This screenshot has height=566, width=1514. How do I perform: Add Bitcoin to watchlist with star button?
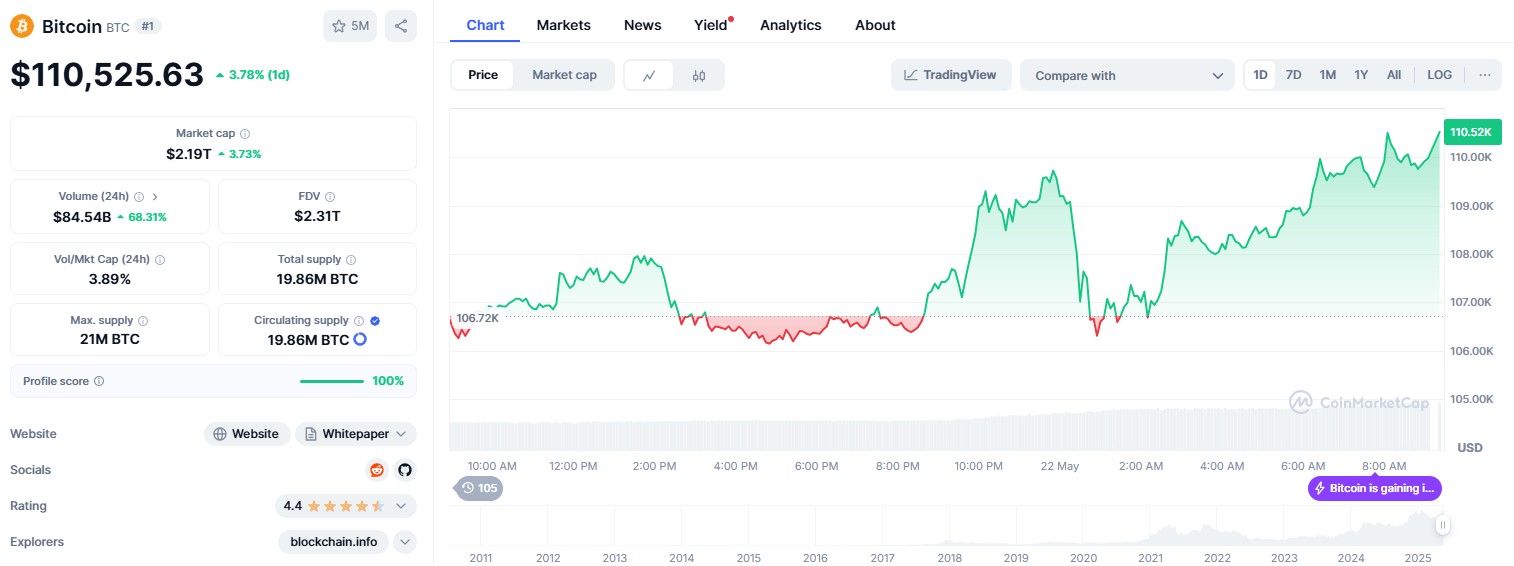350,26
